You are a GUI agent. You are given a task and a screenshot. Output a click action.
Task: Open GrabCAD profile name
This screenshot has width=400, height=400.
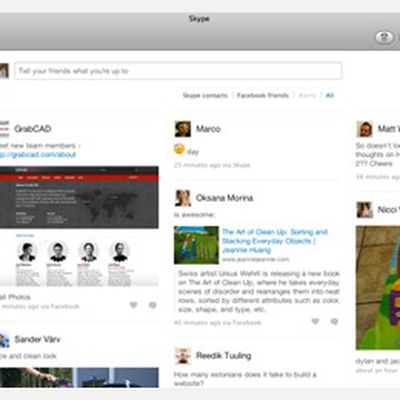tap(33, 129)
